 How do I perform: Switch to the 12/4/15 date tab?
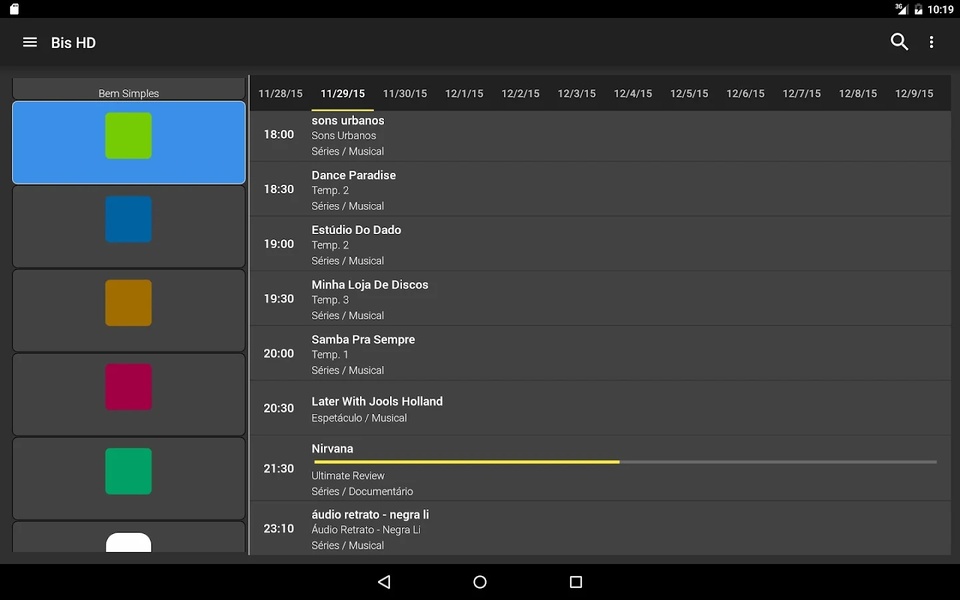[x=633, y=94]
